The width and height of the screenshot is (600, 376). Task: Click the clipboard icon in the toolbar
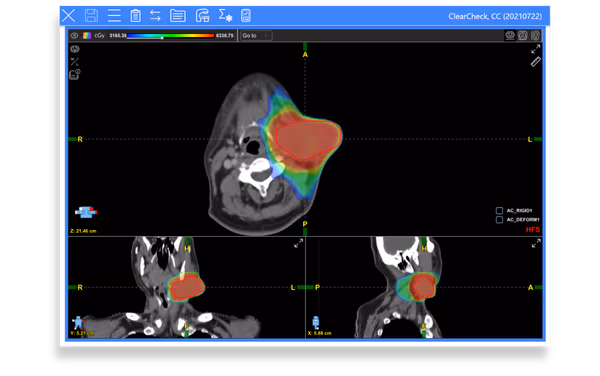coord(135,16)
